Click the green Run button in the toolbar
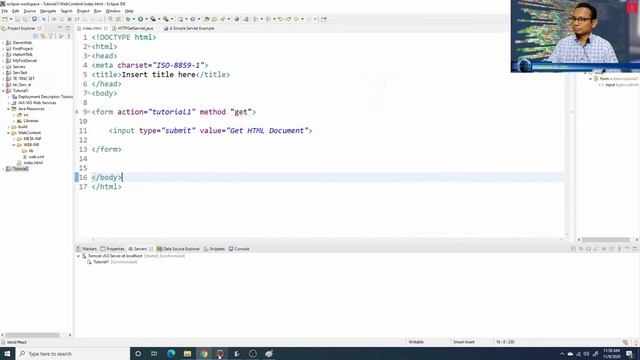640x360 pixels. pyautogui.click(x=140, y=19)
